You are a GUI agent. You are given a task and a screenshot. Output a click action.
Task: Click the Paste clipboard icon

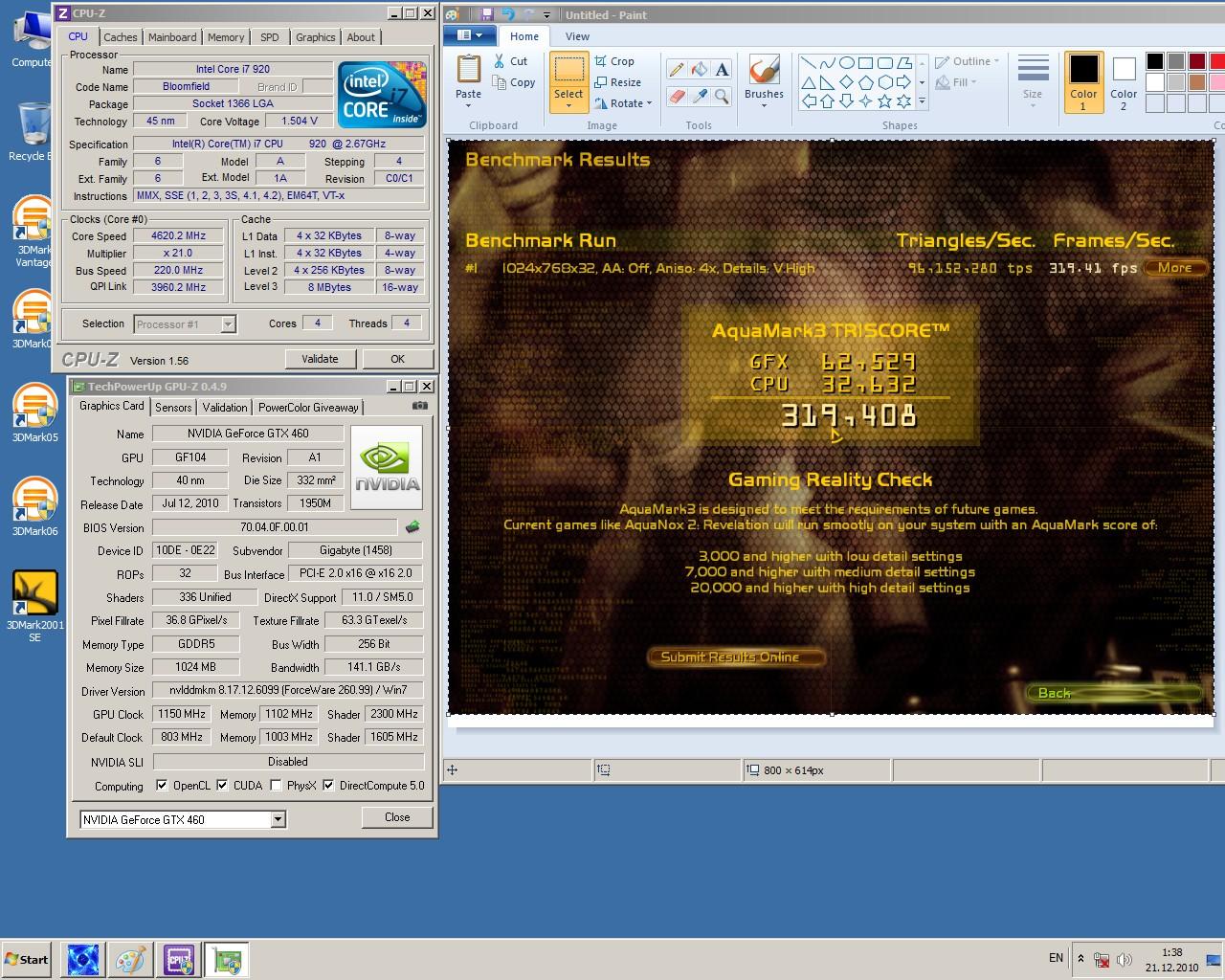(x=468, y=69)
